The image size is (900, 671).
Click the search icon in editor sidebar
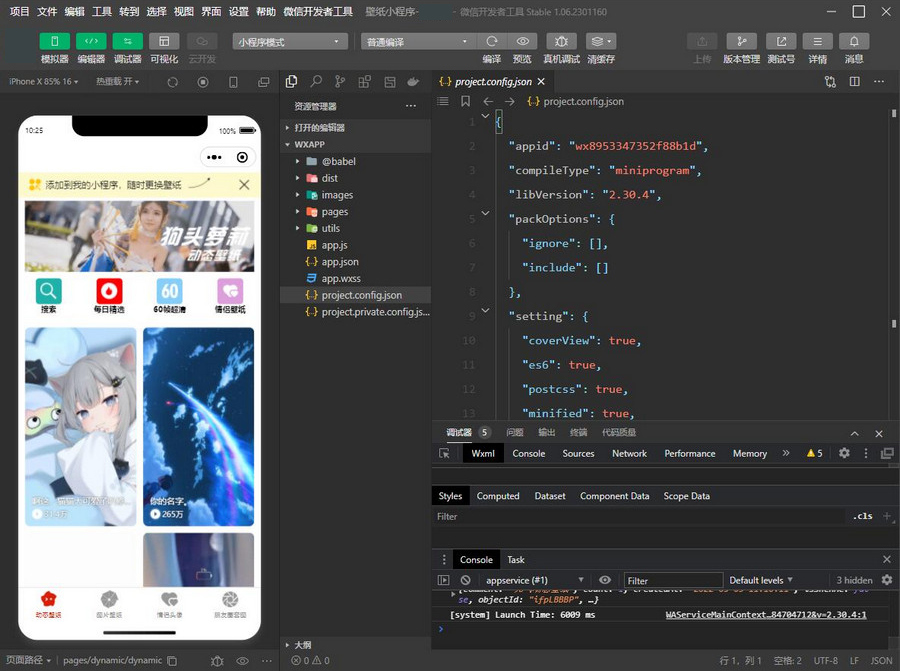(x=316, y=82)
